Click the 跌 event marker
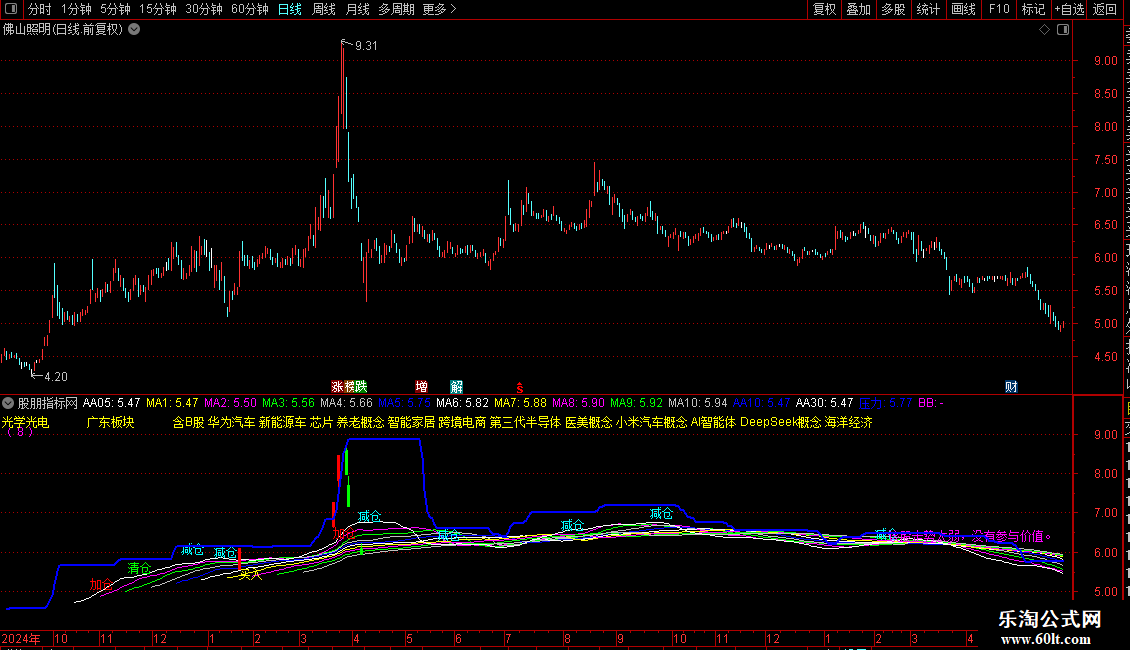 [361, 387]
